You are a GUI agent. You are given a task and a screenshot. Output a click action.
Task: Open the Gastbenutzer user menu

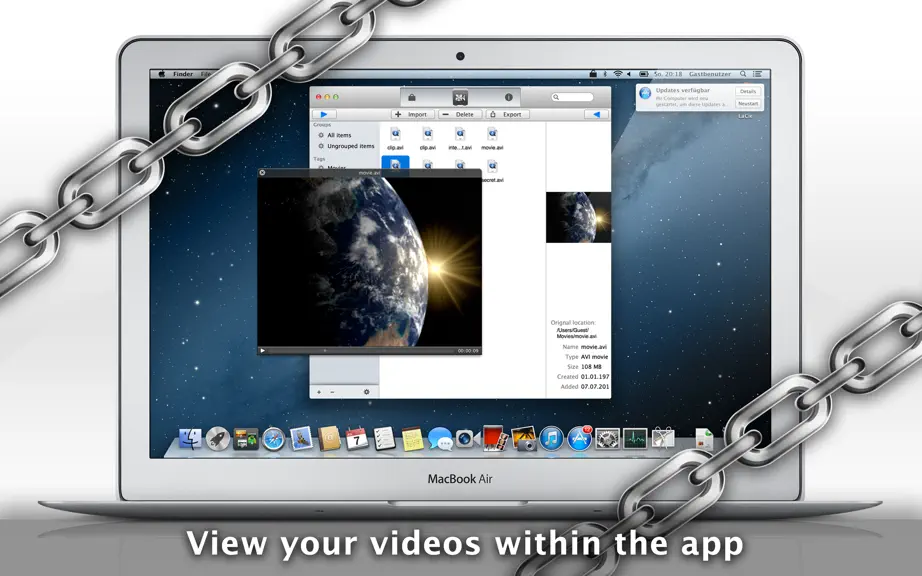(710, 74)
